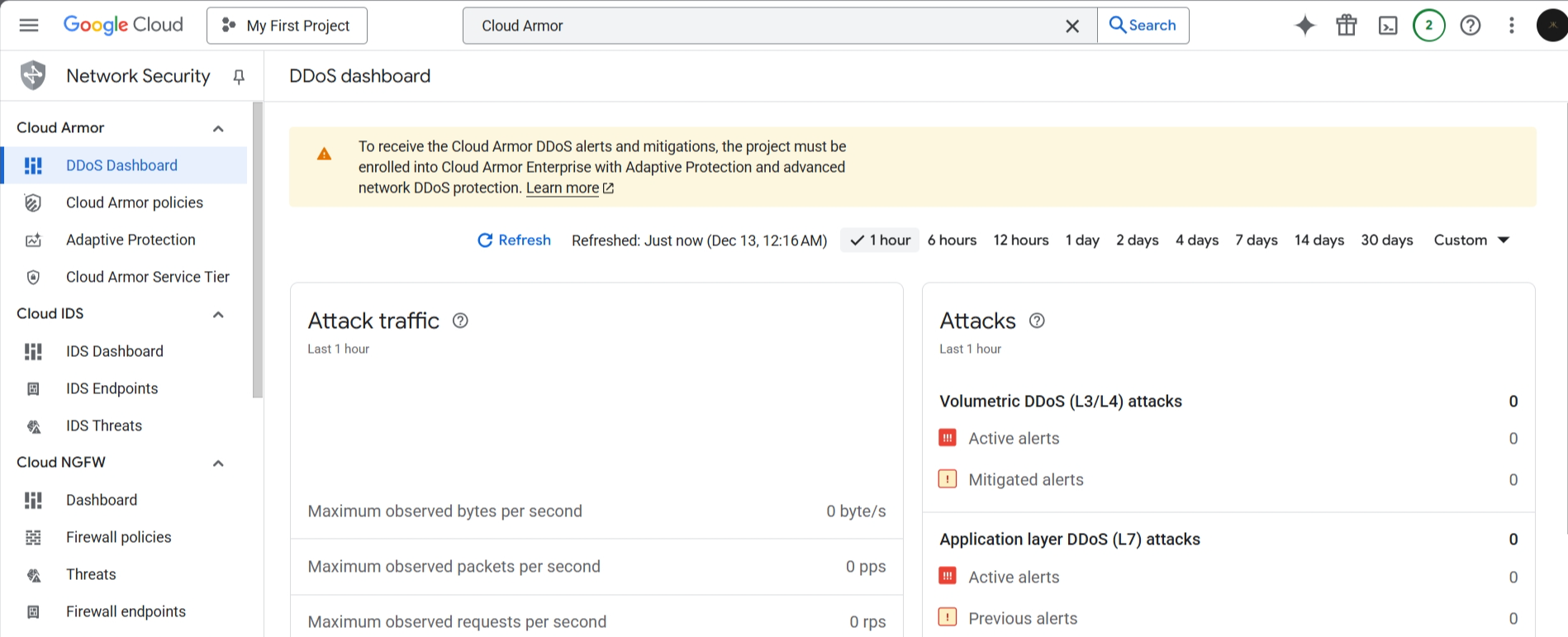Select the 7 days time range

1257,240
